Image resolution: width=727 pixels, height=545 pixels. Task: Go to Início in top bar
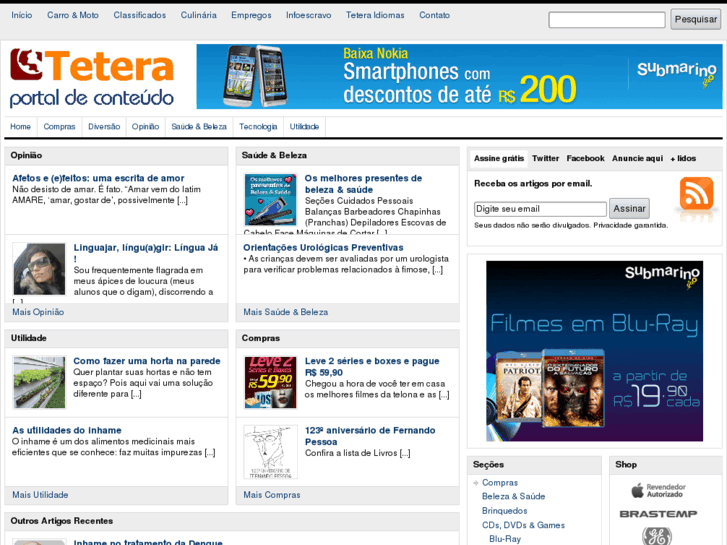point(22,15)
